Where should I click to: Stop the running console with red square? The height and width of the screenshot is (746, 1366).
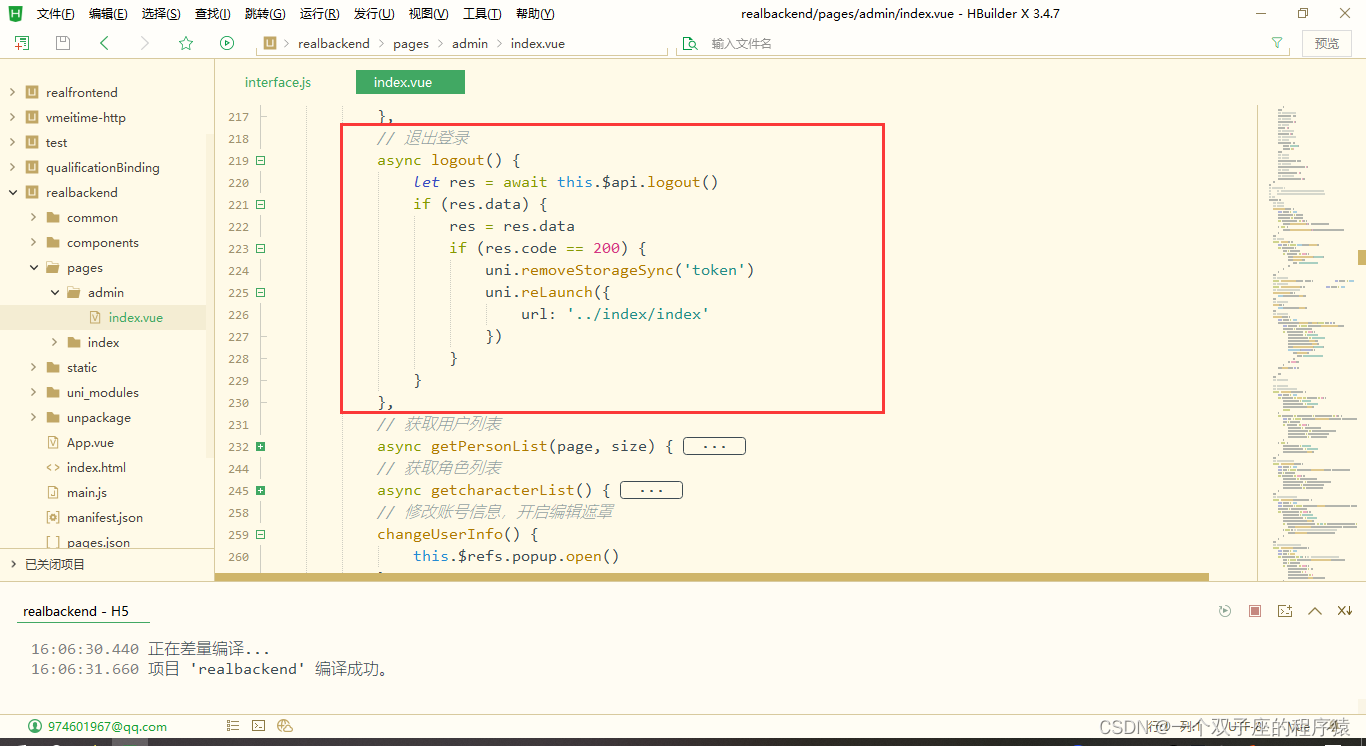pyautogui.click(x=1255, y=611)
